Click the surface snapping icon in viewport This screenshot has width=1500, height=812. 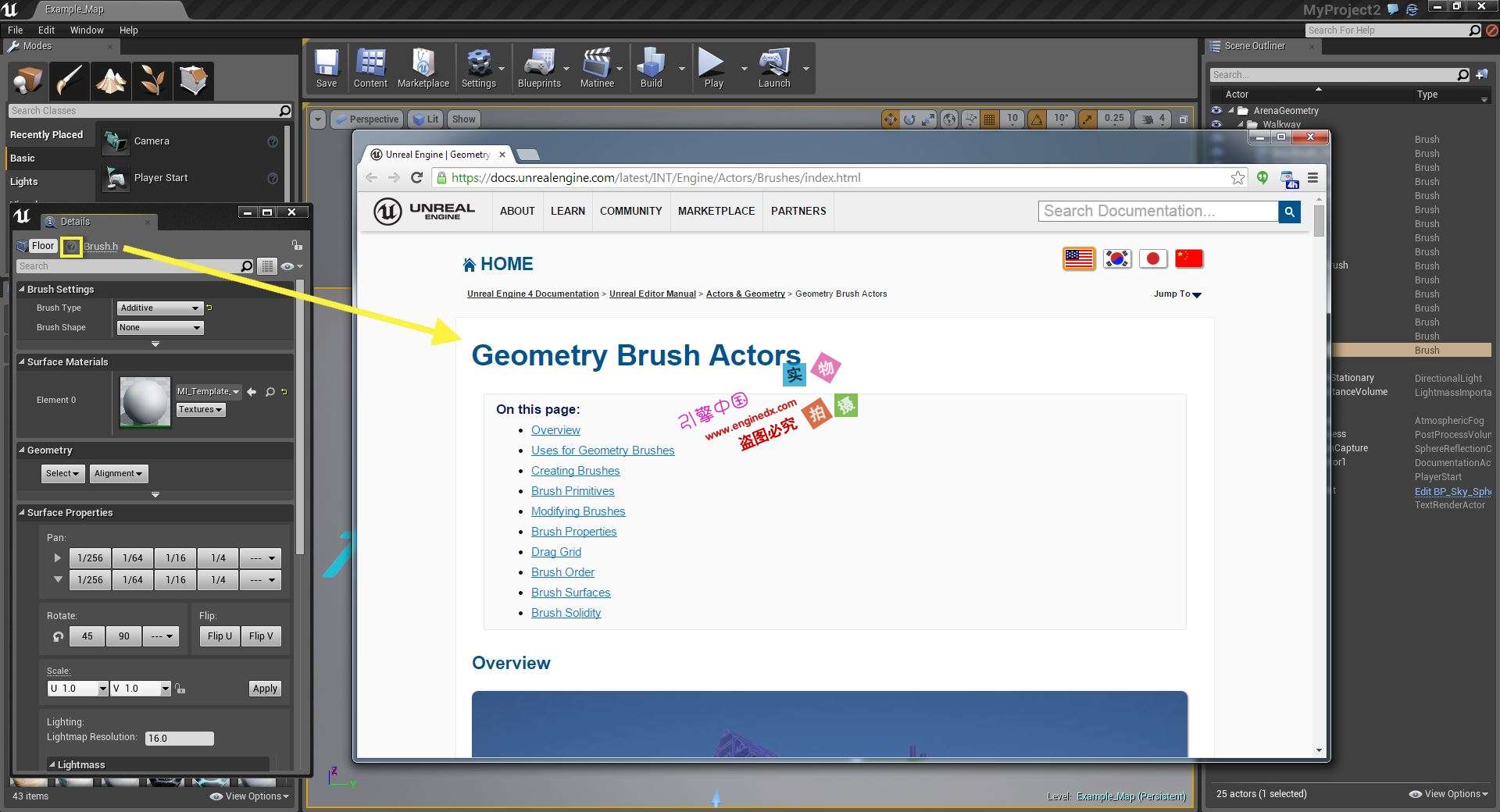pyautogui.click(x=970, y=119)
